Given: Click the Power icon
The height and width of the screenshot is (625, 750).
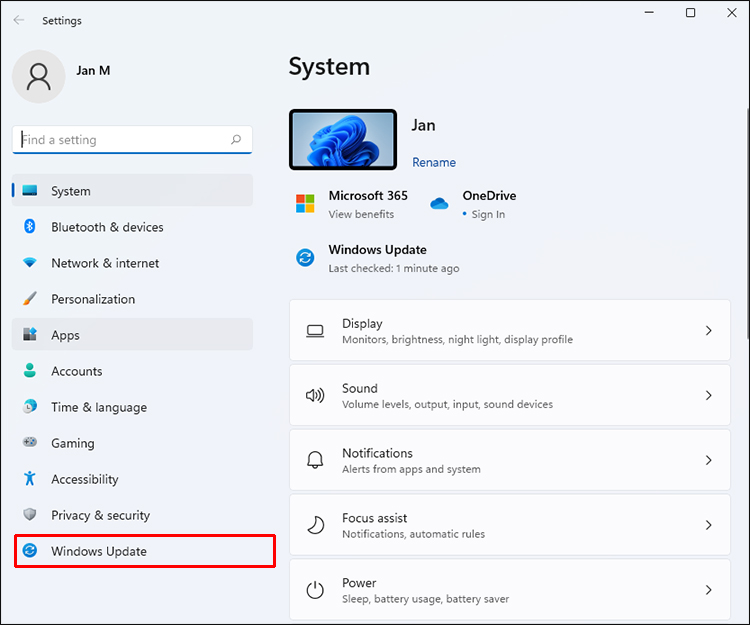Looking at the screenshot, I should coord(315,590).
